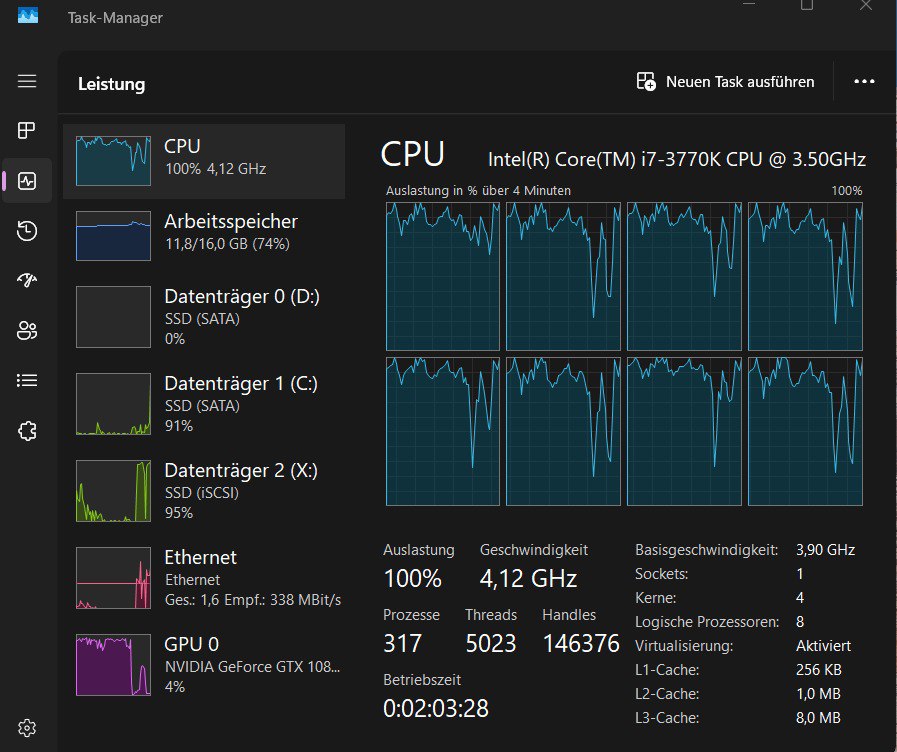The image size is (897, 752).
Task: Select the Arbeitsspeicher entry
Action: [204, 236]
